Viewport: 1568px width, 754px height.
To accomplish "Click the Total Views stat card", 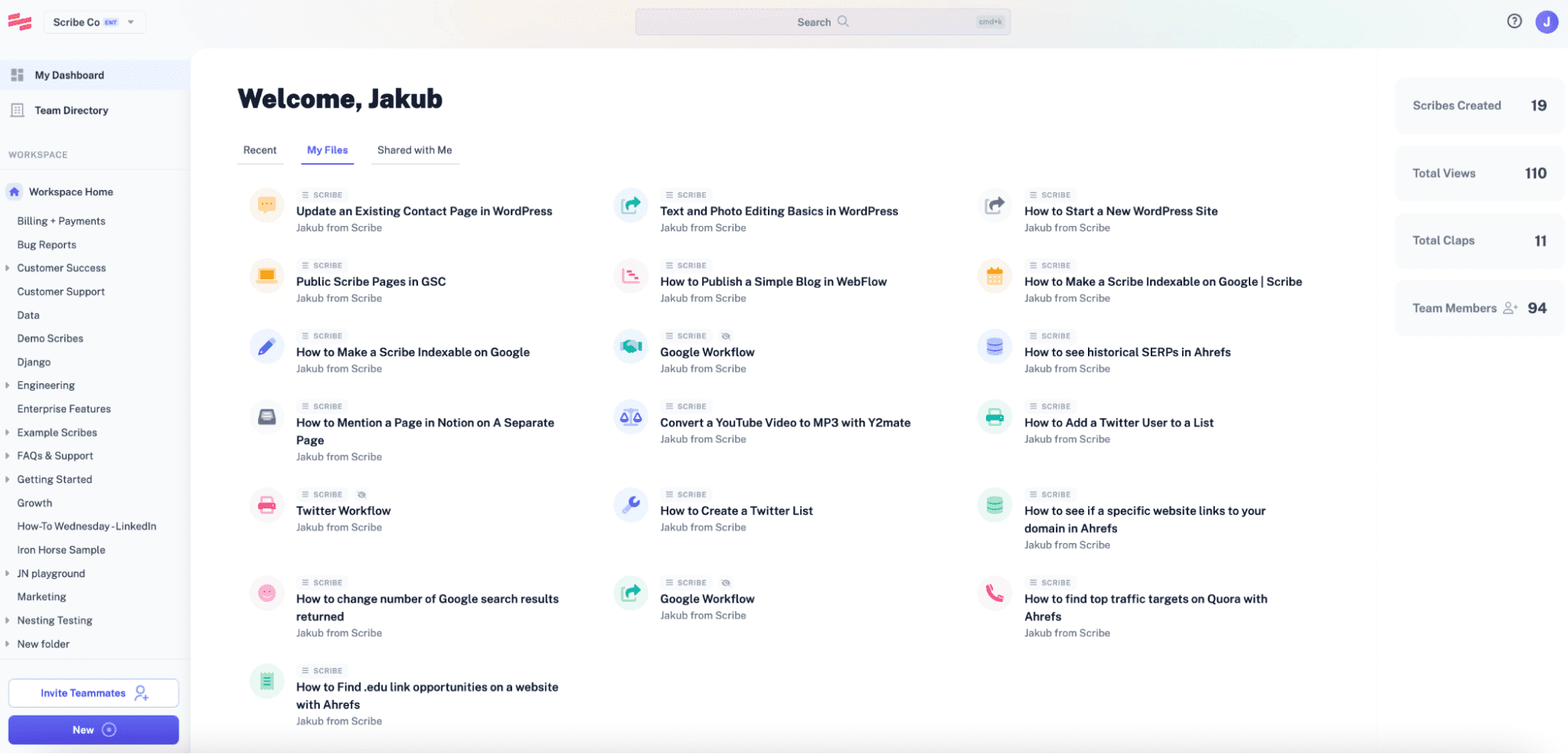I will [1479, 173].
